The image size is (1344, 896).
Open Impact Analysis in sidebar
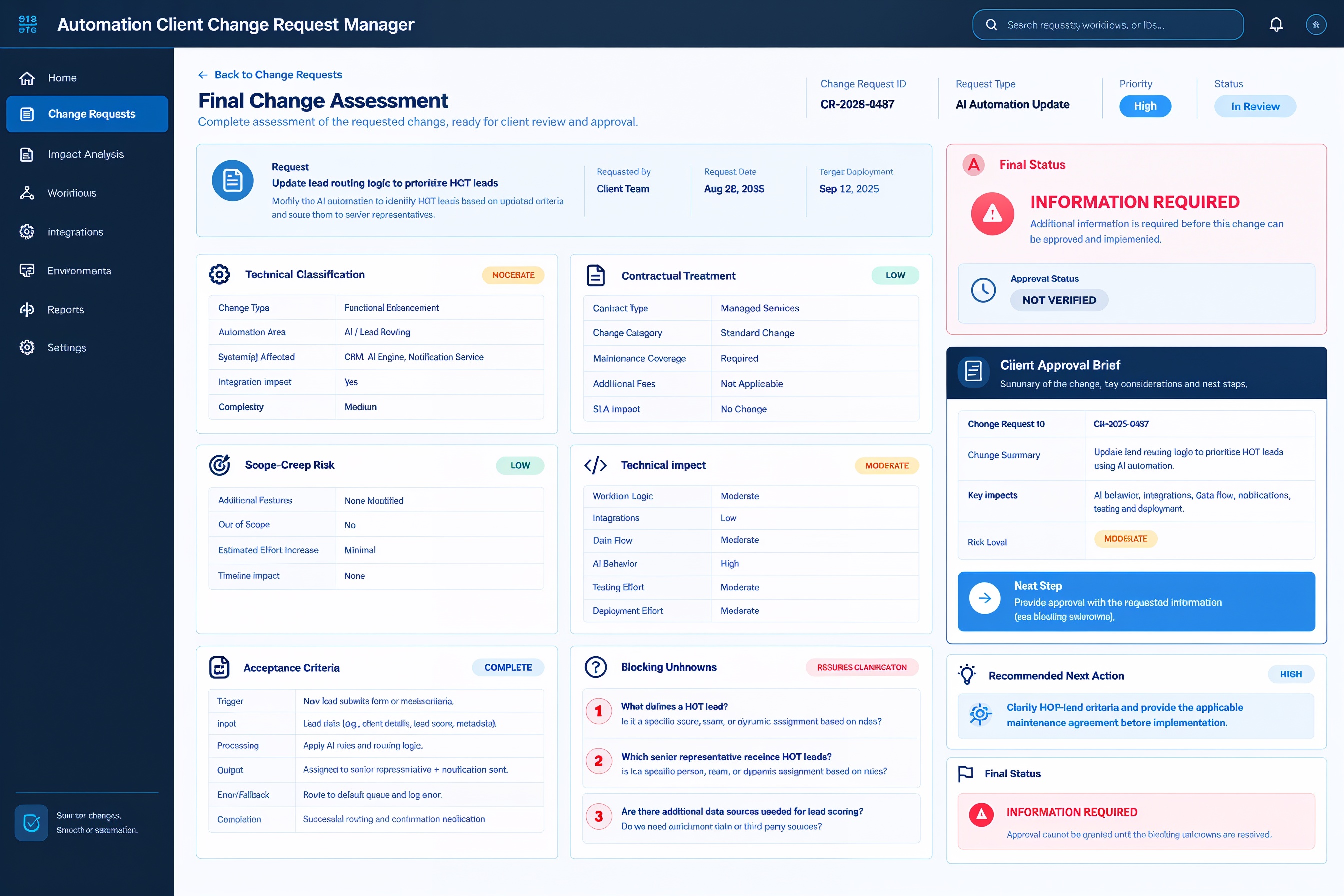point(87,155)
